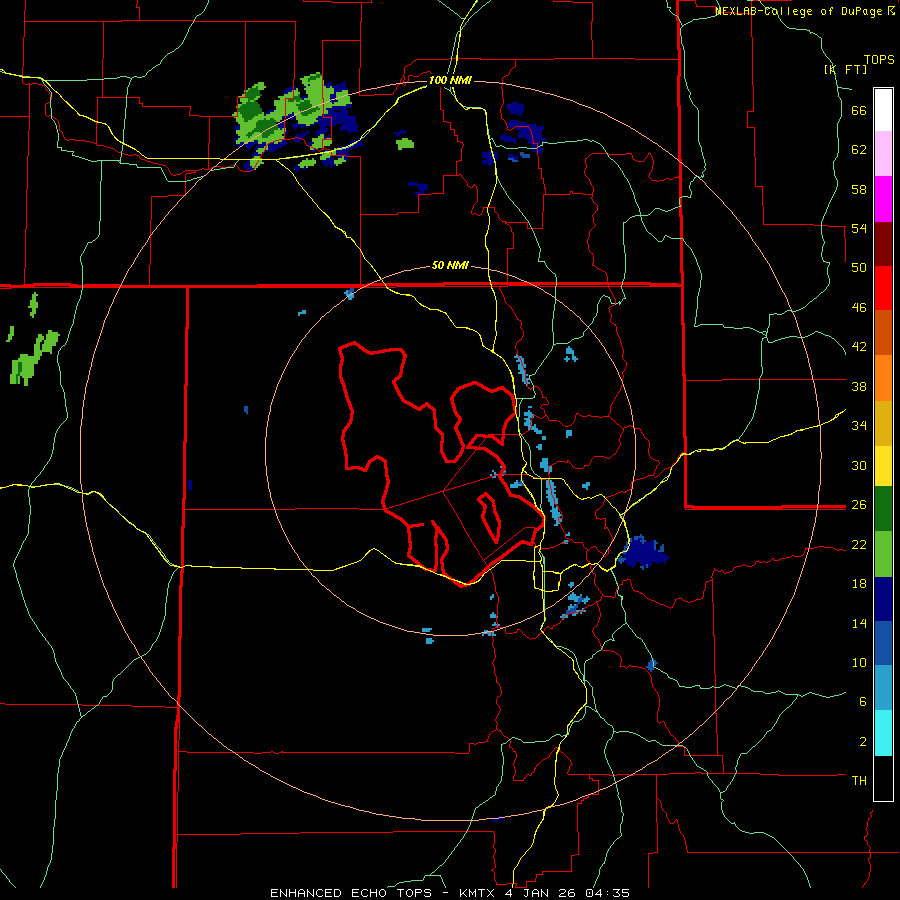Click the red lake outline near the radar center
The height and width of the screenshot is (900, 900).
tap(441, 463)
